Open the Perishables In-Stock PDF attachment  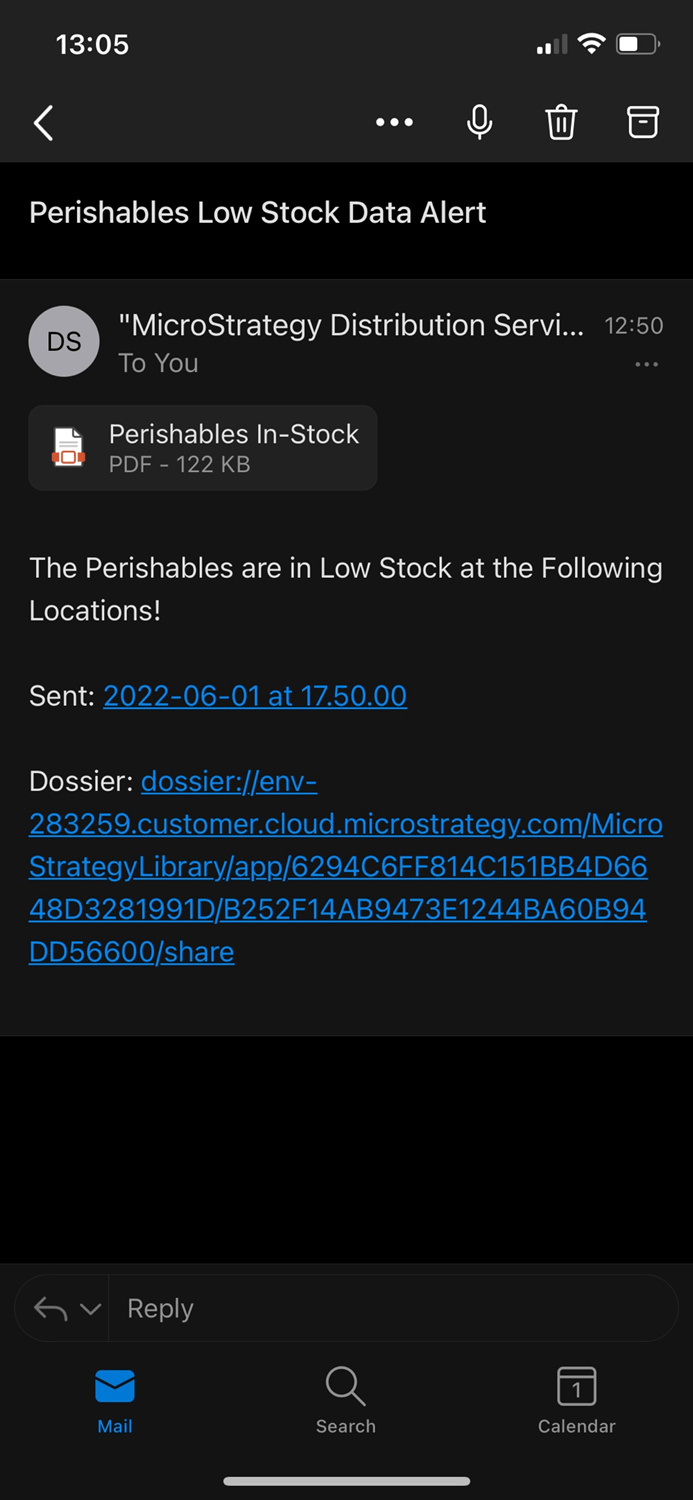233,447
